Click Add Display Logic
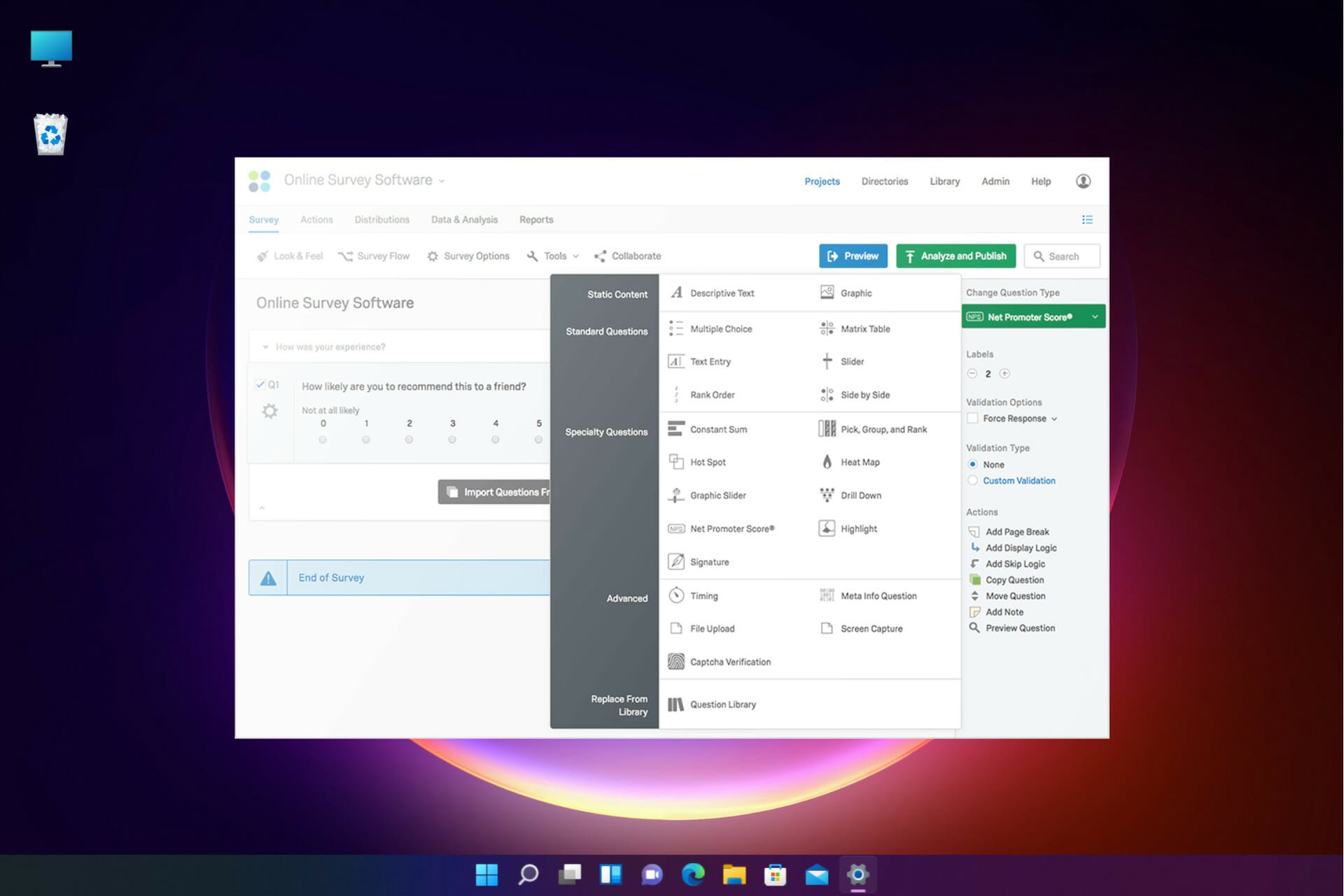This screenshot has width=1344, height=896. click(1012, 548)
